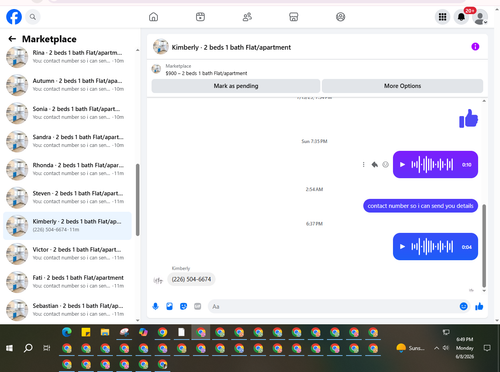Open the weather widget on taskbar
This screenshot has height=372, width=500.
click(x=410, y=348)
